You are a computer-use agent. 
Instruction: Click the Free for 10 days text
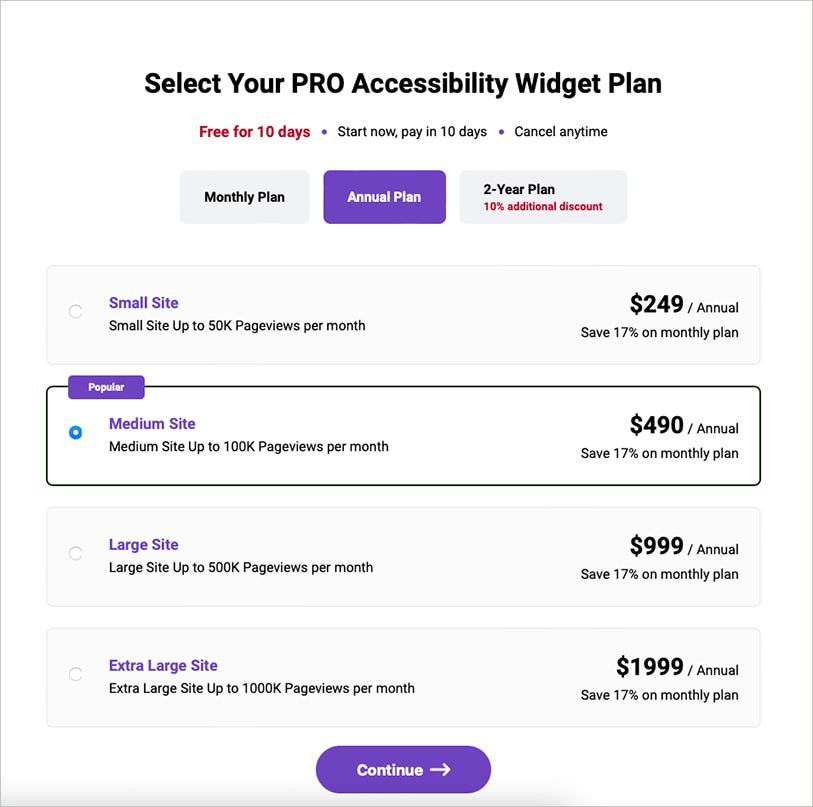(x=255, y=131)
